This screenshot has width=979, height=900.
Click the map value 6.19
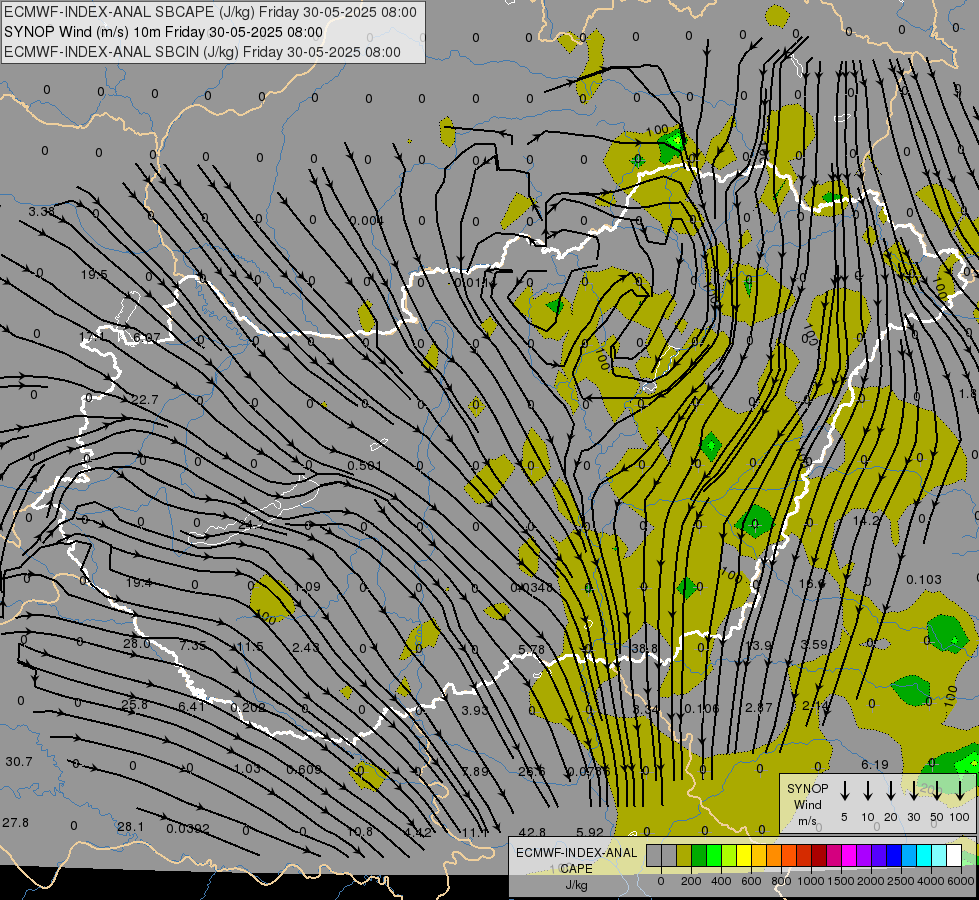(875, 765)
